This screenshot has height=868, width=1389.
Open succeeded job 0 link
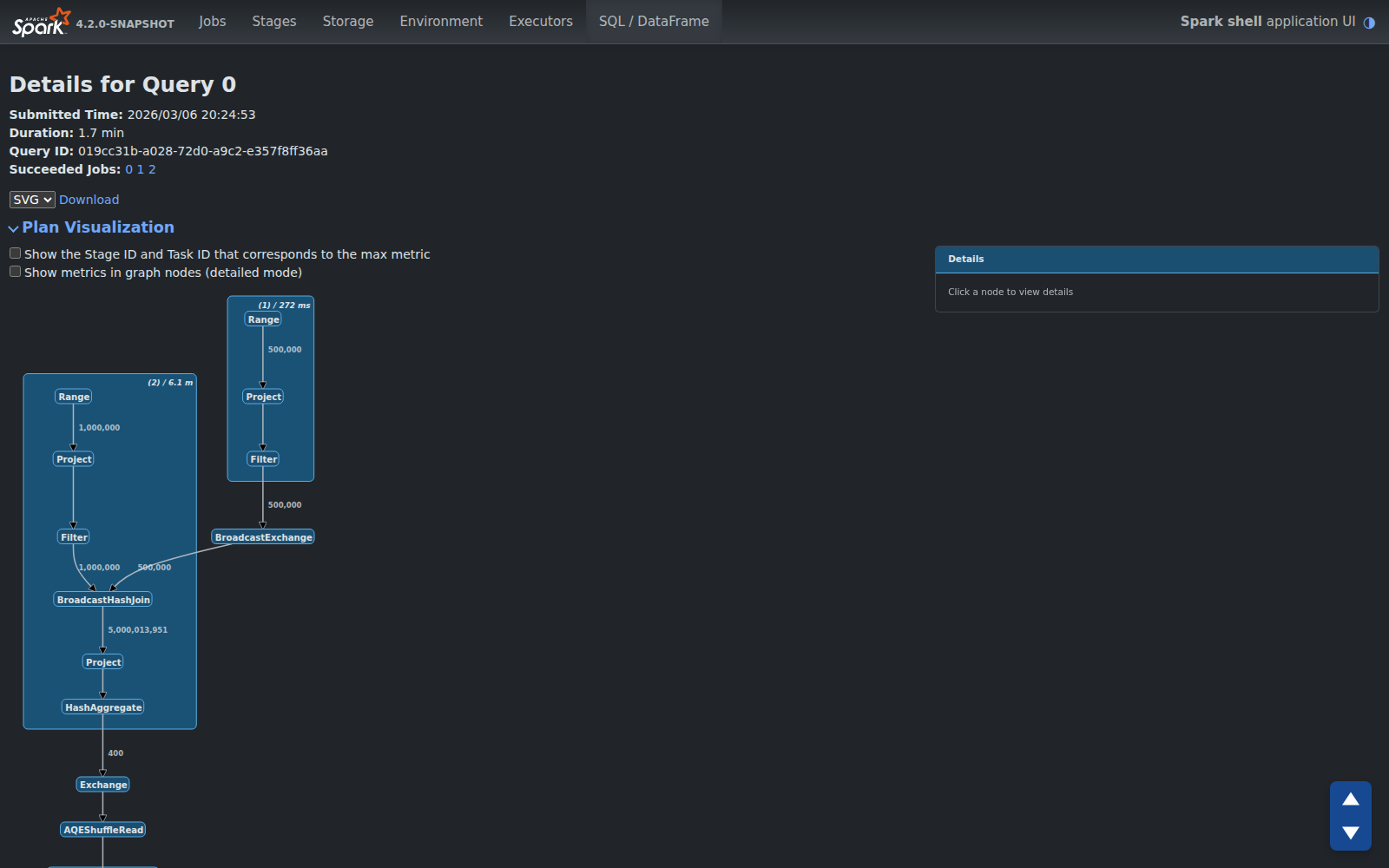coord(129,169)
